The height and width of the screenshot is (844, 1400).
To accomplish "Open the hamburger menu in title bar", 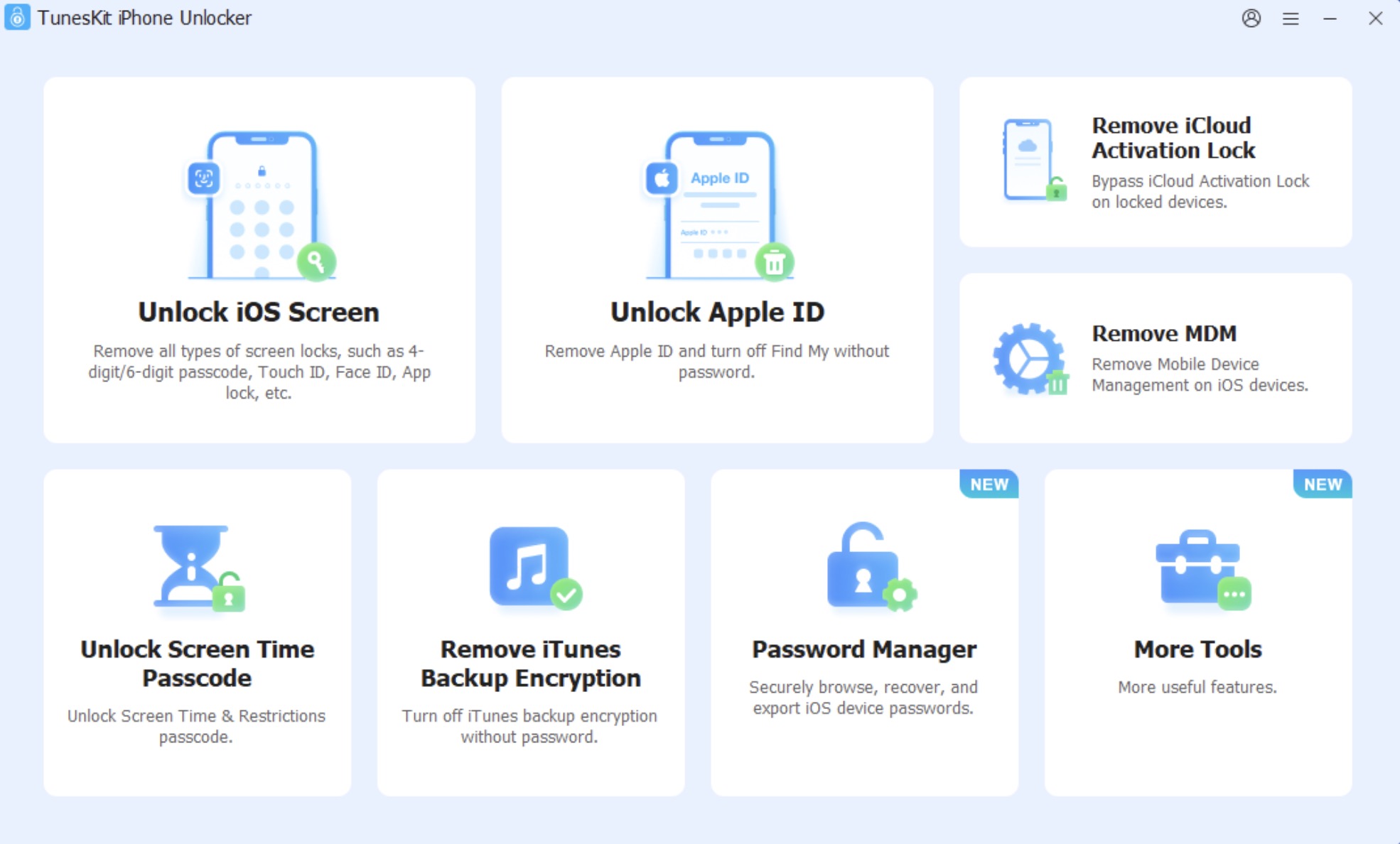I will pos(1291,18).
